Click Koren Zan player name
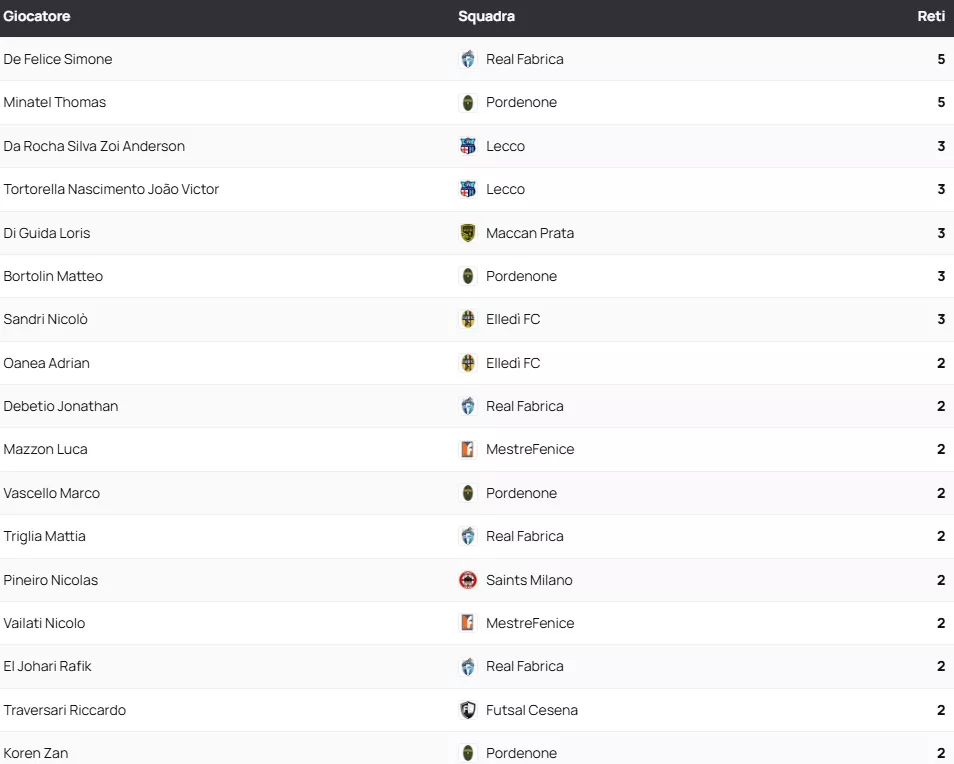 click(36, 753)
